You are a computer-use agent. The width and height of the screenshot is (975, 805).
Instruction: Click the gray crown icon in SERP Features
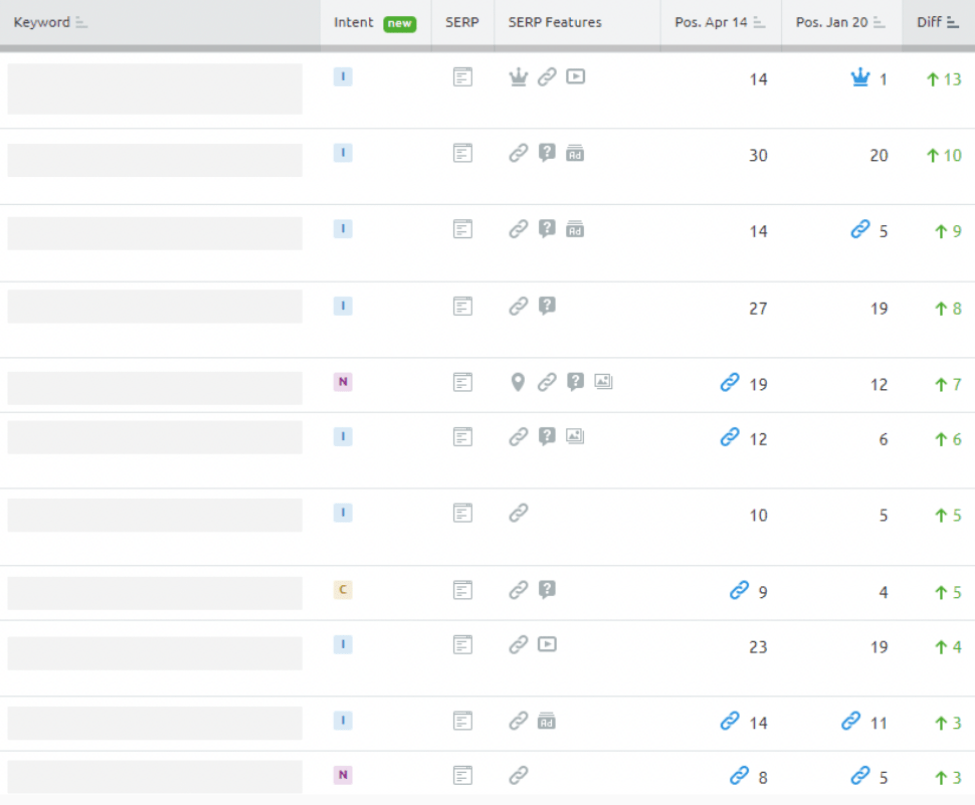517,77
